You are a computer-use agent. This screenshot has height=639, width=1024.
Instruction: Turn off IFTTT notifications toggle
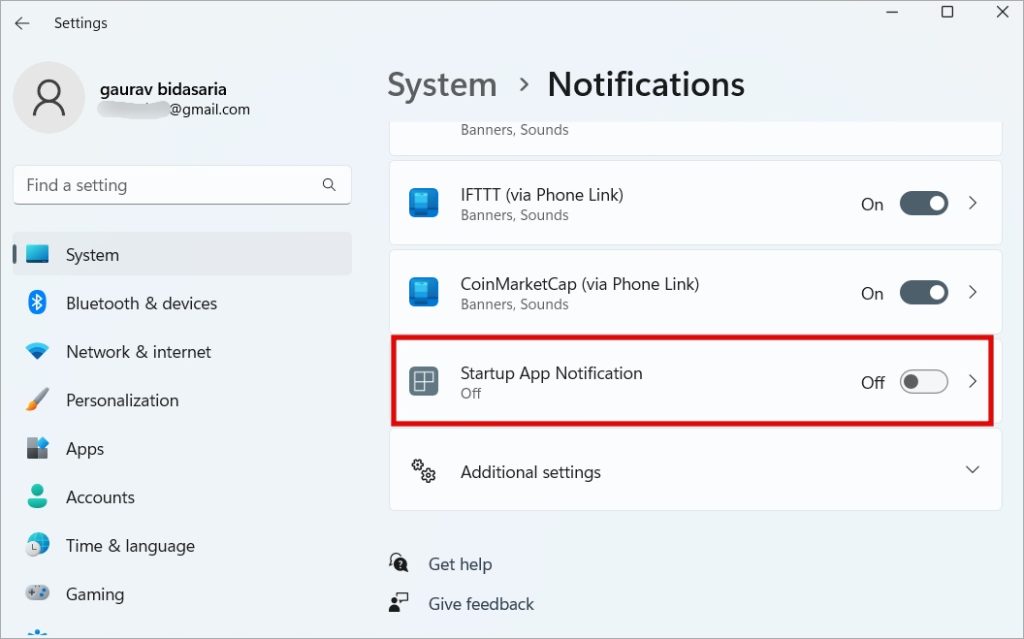pyautogui.click(x=923, y=203)
